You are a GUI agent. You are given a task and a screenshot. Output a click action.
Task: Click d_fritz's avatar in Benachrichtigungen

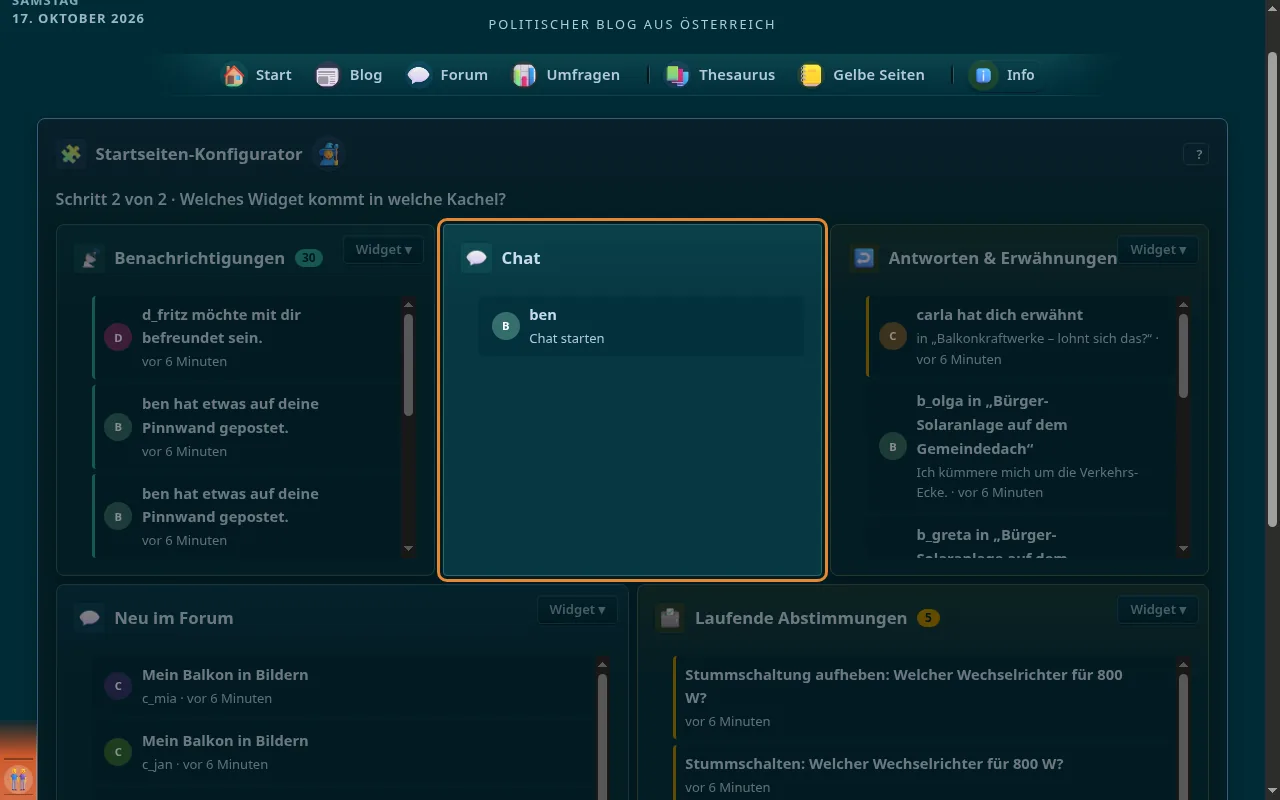[x=118, y=337]
